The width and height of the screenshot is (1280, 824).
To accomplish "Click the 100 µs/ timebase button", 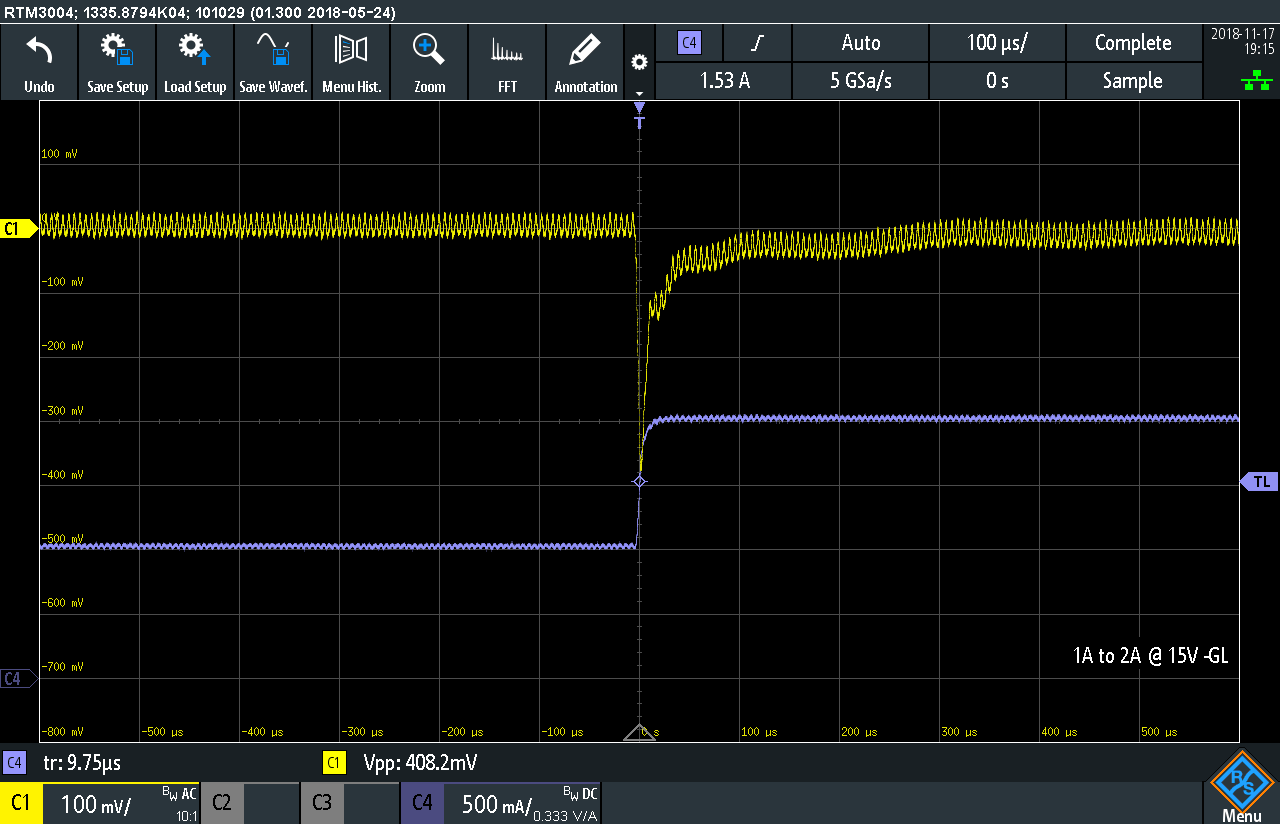I will tap(997, 43).
